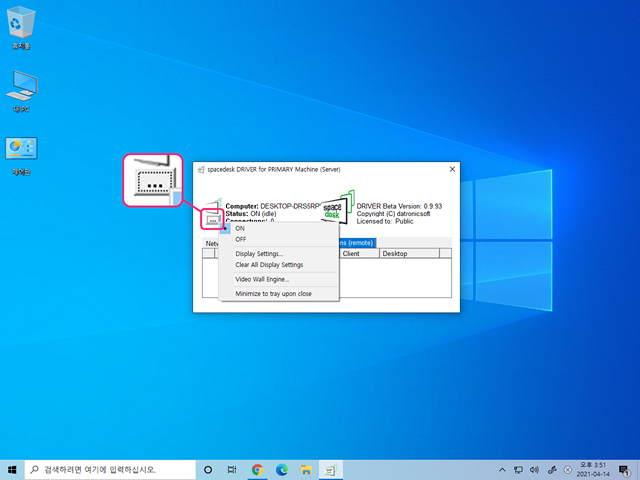Turn spacedesk OFF from the menu

pos(241,240)
